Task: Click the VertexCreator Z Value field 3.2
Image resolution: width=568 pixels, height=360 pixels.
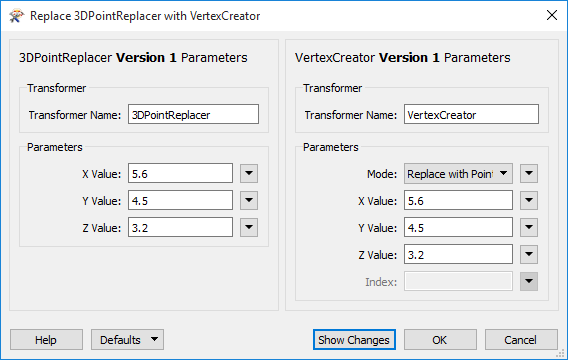Action: (458, 254)
